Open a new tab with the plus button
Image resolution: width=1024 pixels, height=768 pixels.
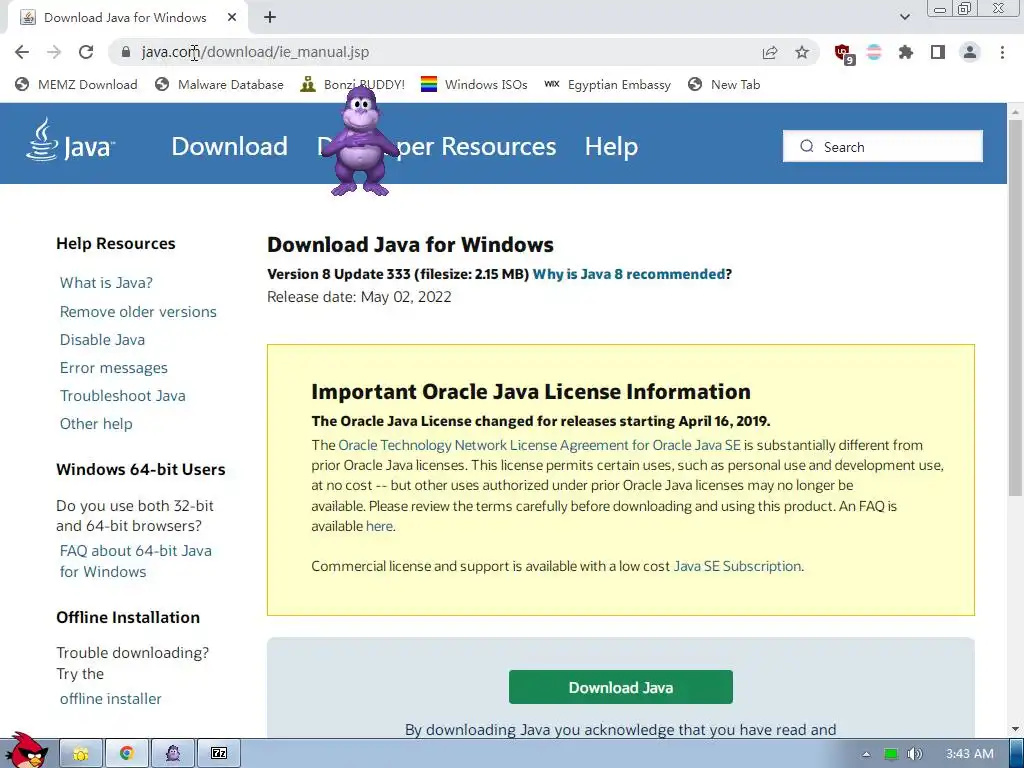[270, 18]
